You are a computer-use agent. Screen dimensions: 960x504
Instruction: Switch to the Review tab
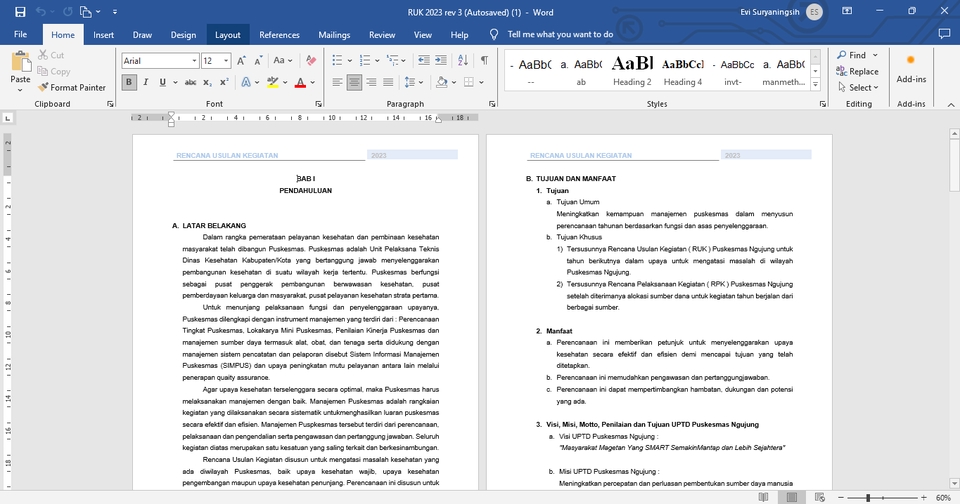click(x=382, y=34)
